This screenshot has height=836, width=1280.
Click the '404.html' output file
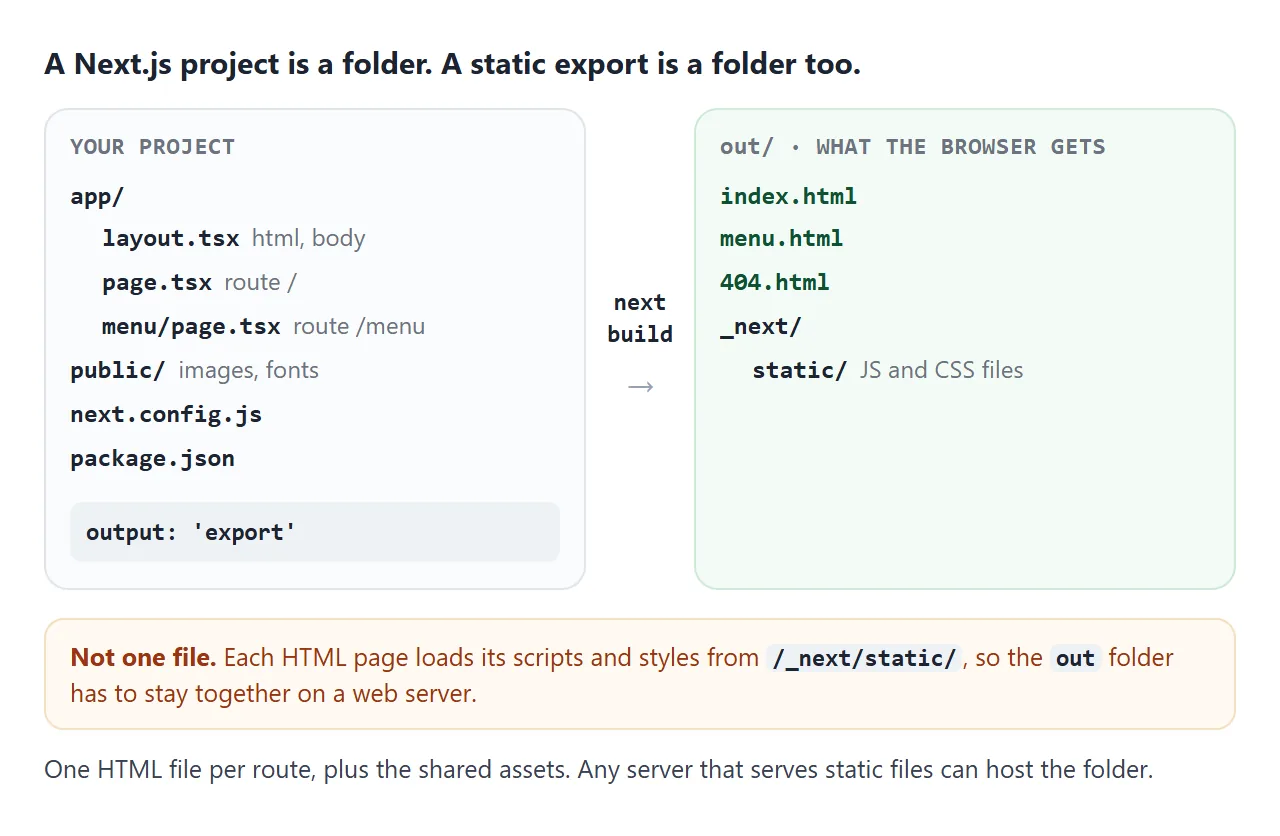coord(775,282)
